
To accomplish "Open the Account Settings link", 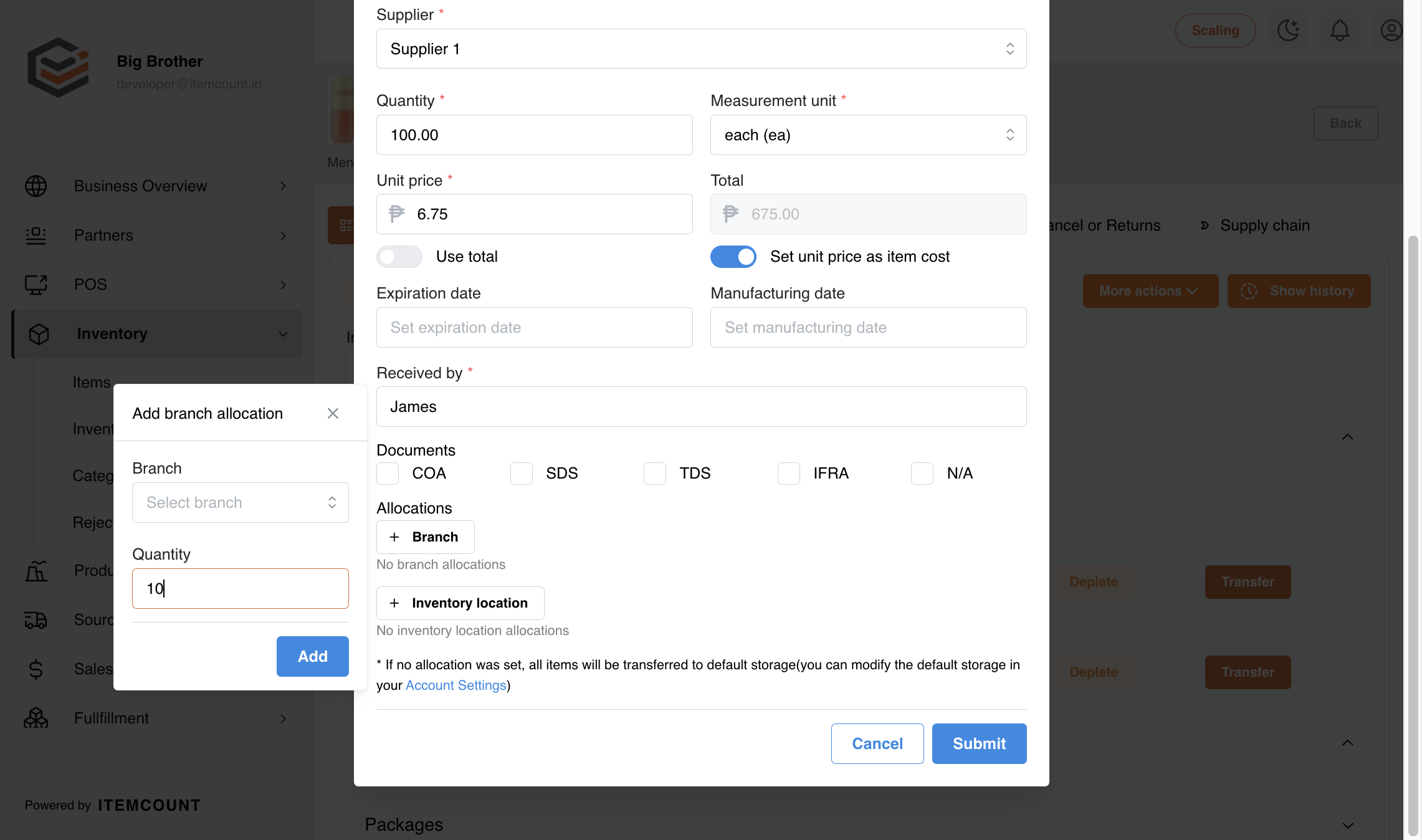I will coord(456,685).
